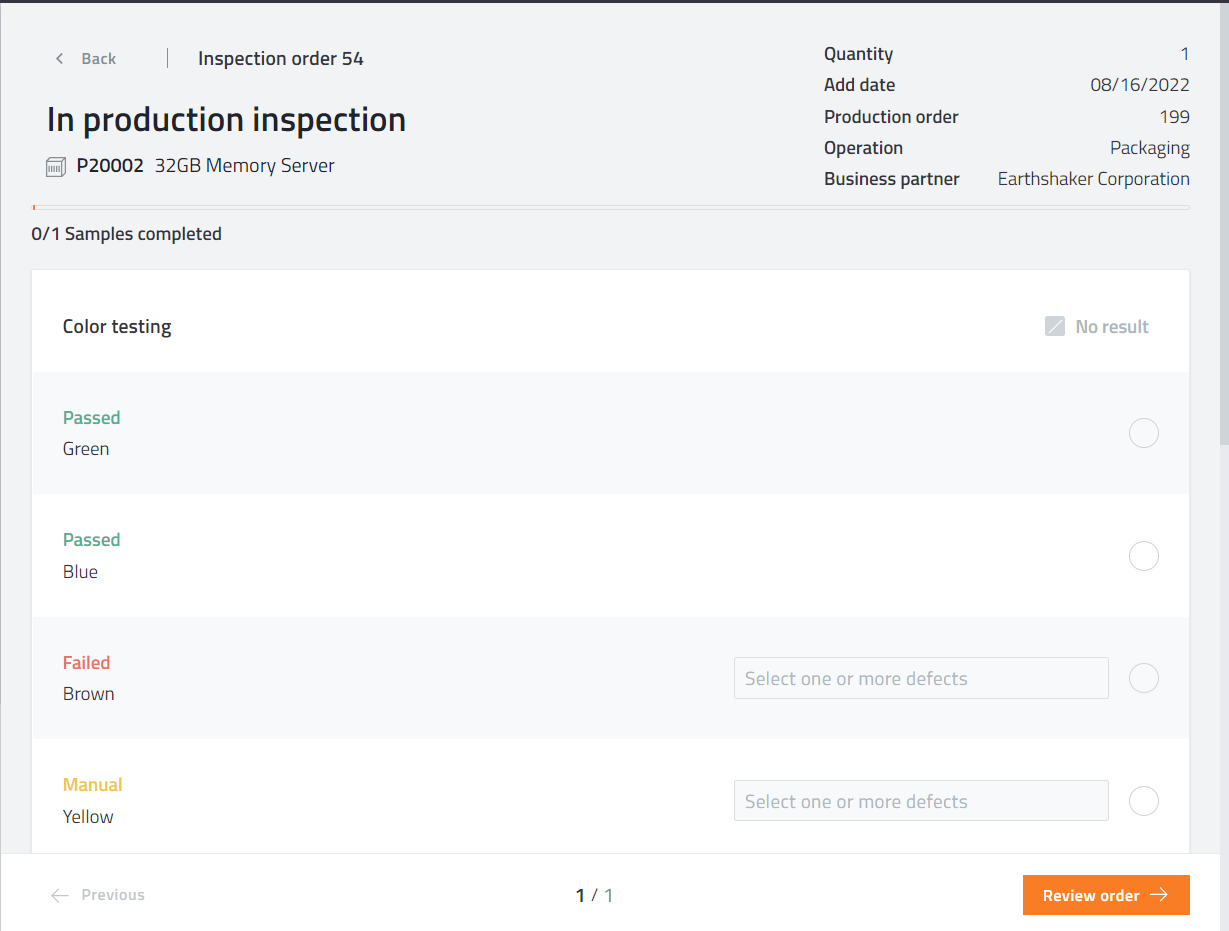1229x931 pixels.
Task: Click the Earthshaker Corporation business partner value
Action: 1093,179
